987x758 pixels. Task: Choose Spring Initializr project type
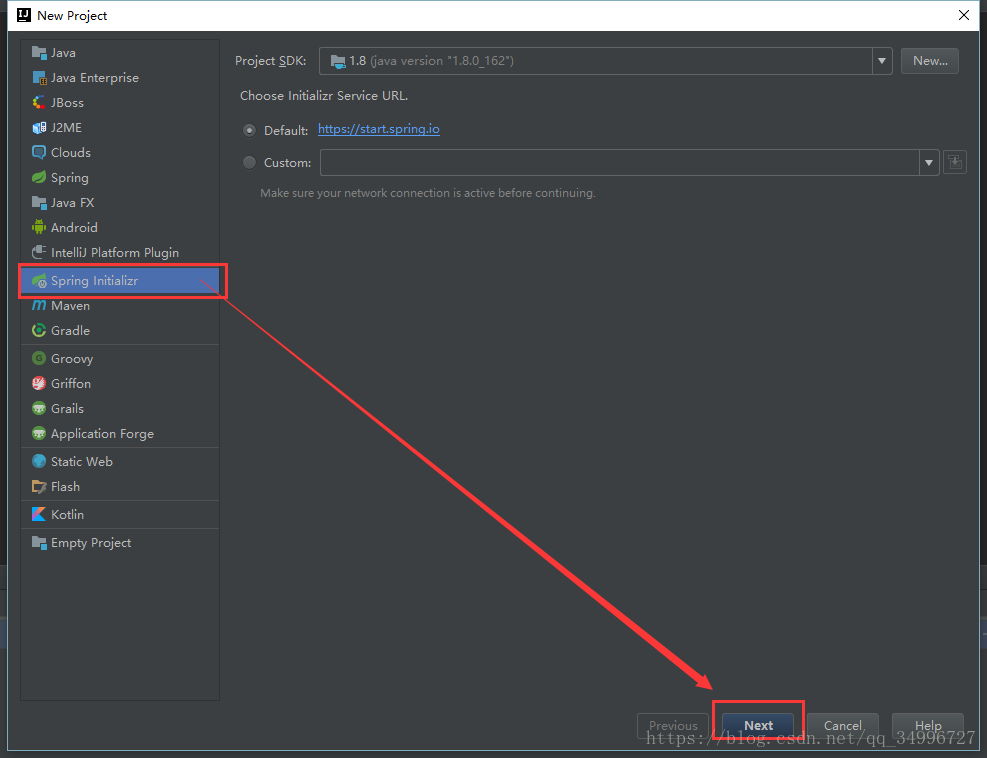pos(120,281)
